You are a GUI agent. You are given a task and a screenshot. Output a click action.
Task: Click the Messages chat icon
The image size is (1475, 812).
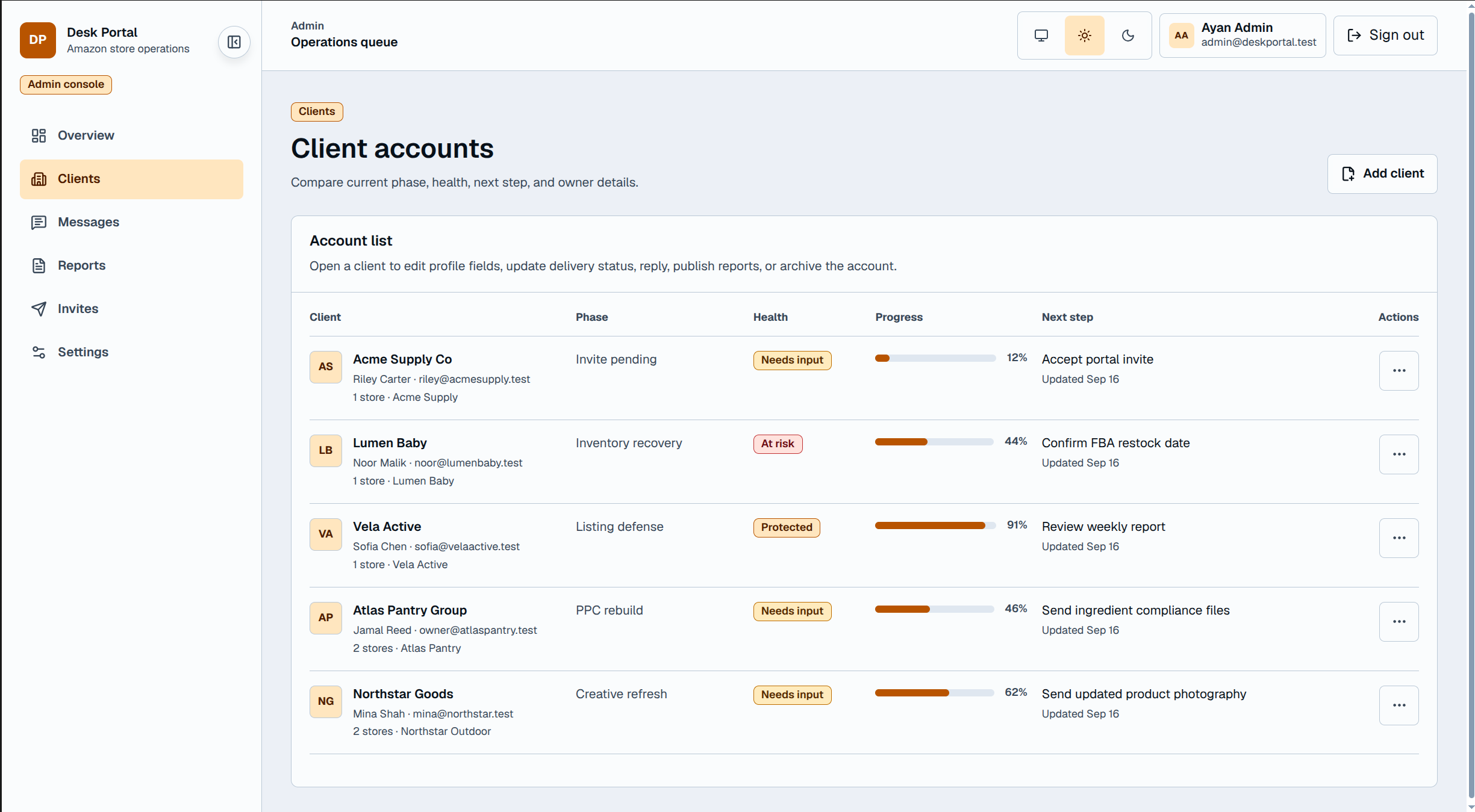[x=39, y=222]
